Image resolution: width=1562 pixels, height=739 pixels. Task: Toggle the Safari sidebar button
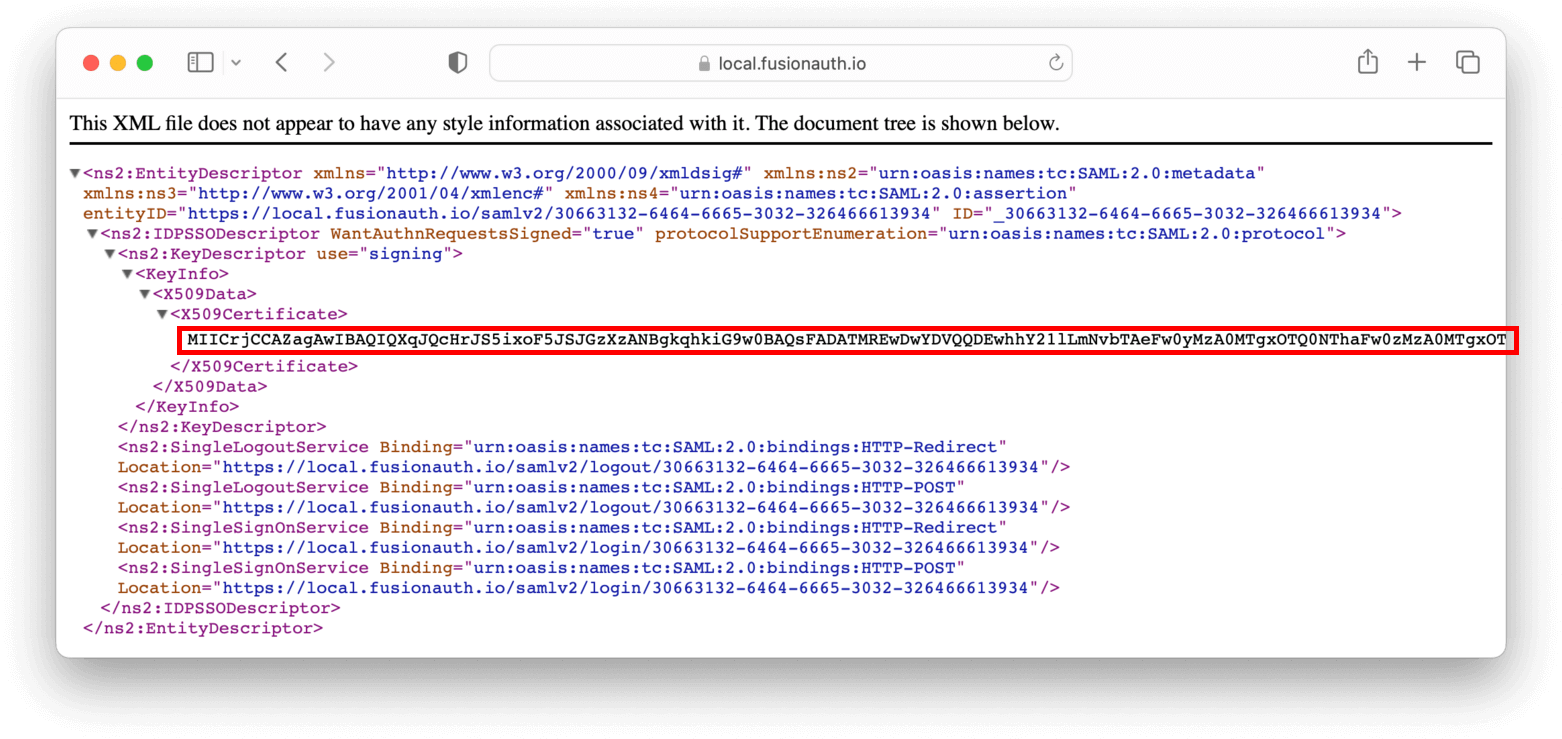(x=200, y=63)
